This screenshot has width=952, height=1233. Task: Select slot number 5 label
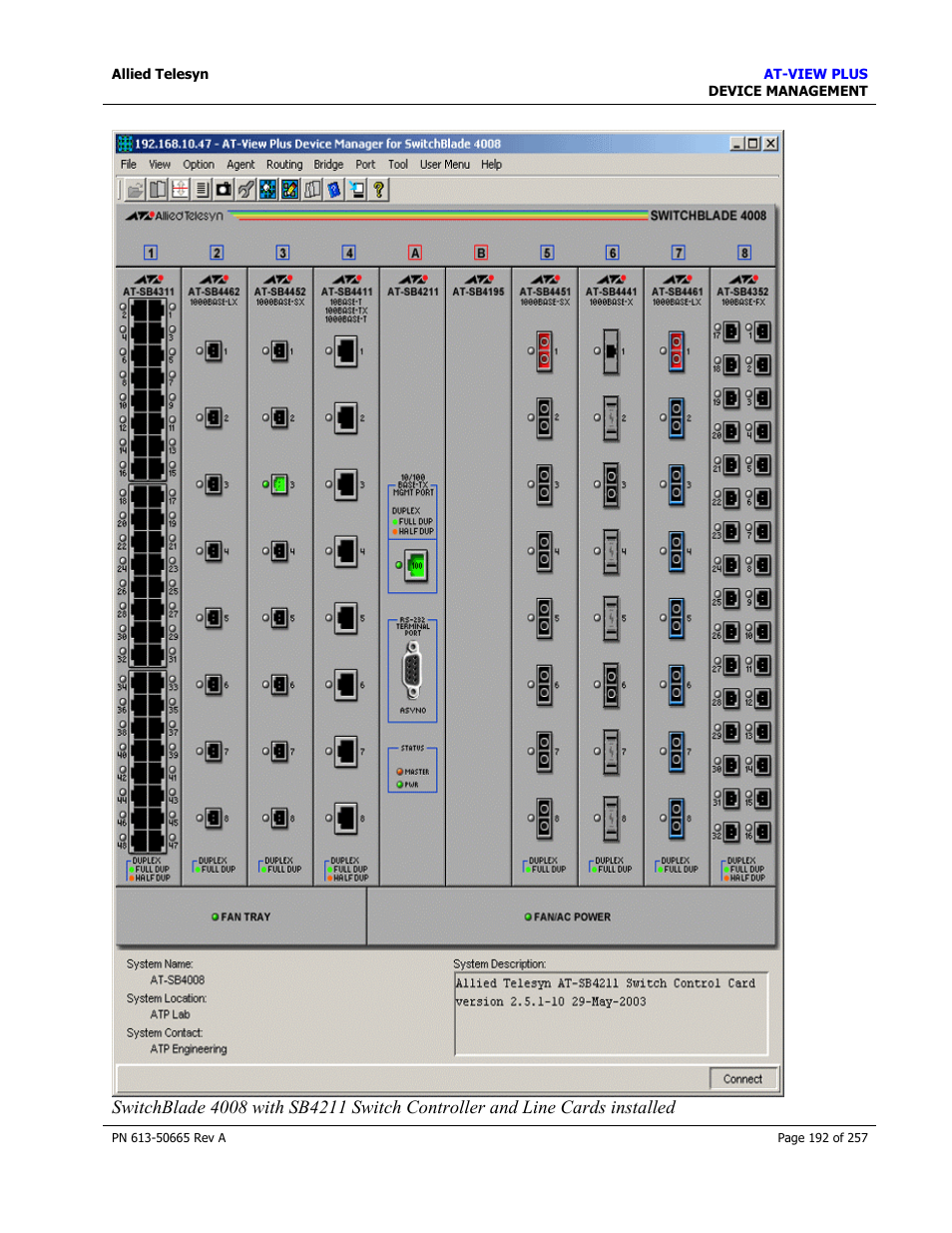(547, 253)
